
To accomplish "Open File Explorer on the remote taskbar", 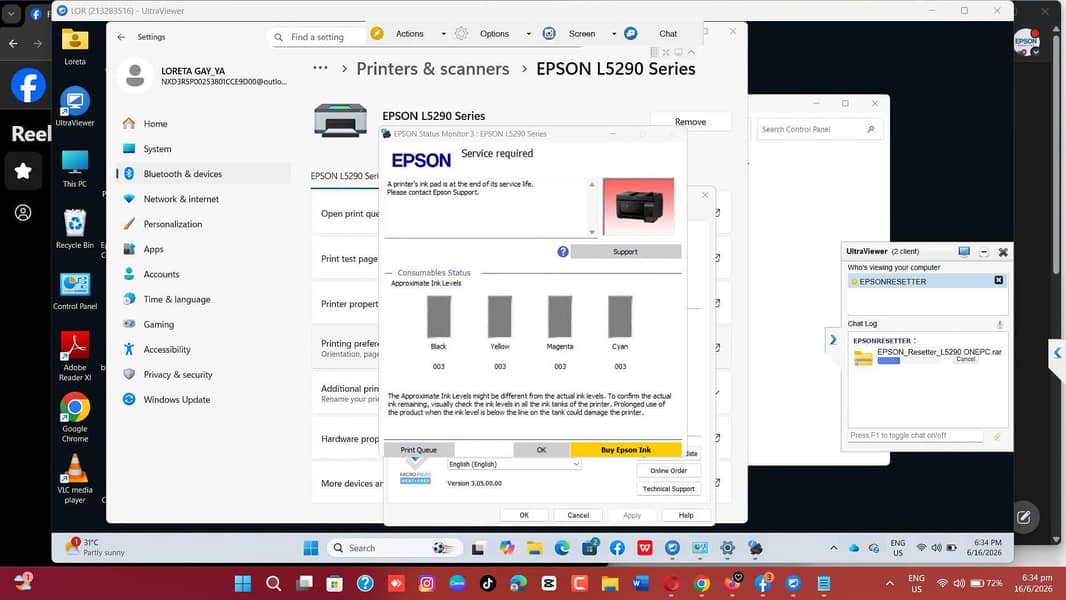I will [534, 548].
